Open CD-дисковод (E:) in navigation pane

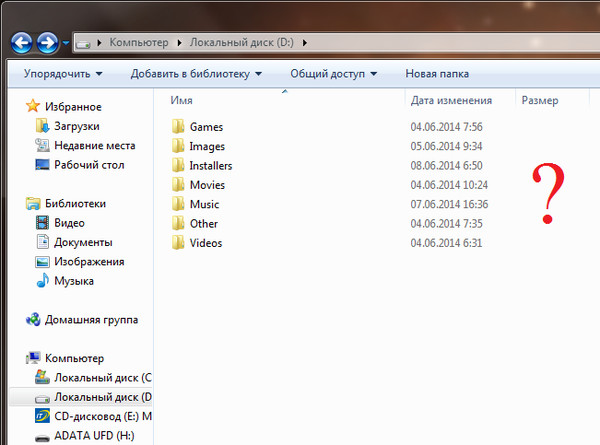pos(103,416)
